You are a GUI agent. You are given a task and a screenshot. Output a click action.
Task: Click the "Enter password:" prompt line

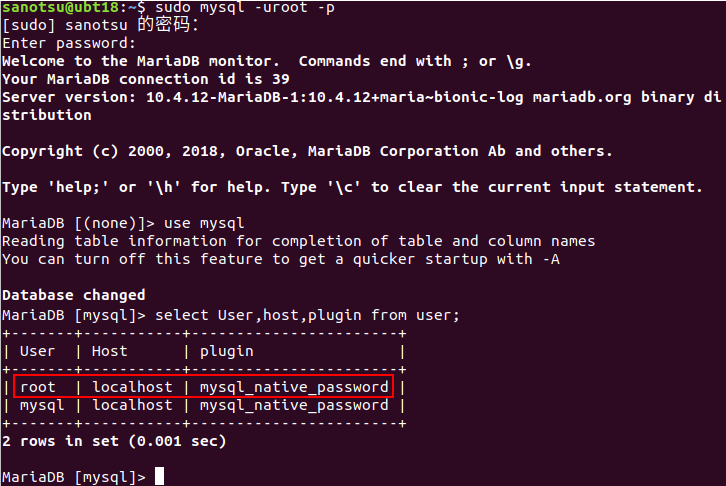click(x=68, y=44)
